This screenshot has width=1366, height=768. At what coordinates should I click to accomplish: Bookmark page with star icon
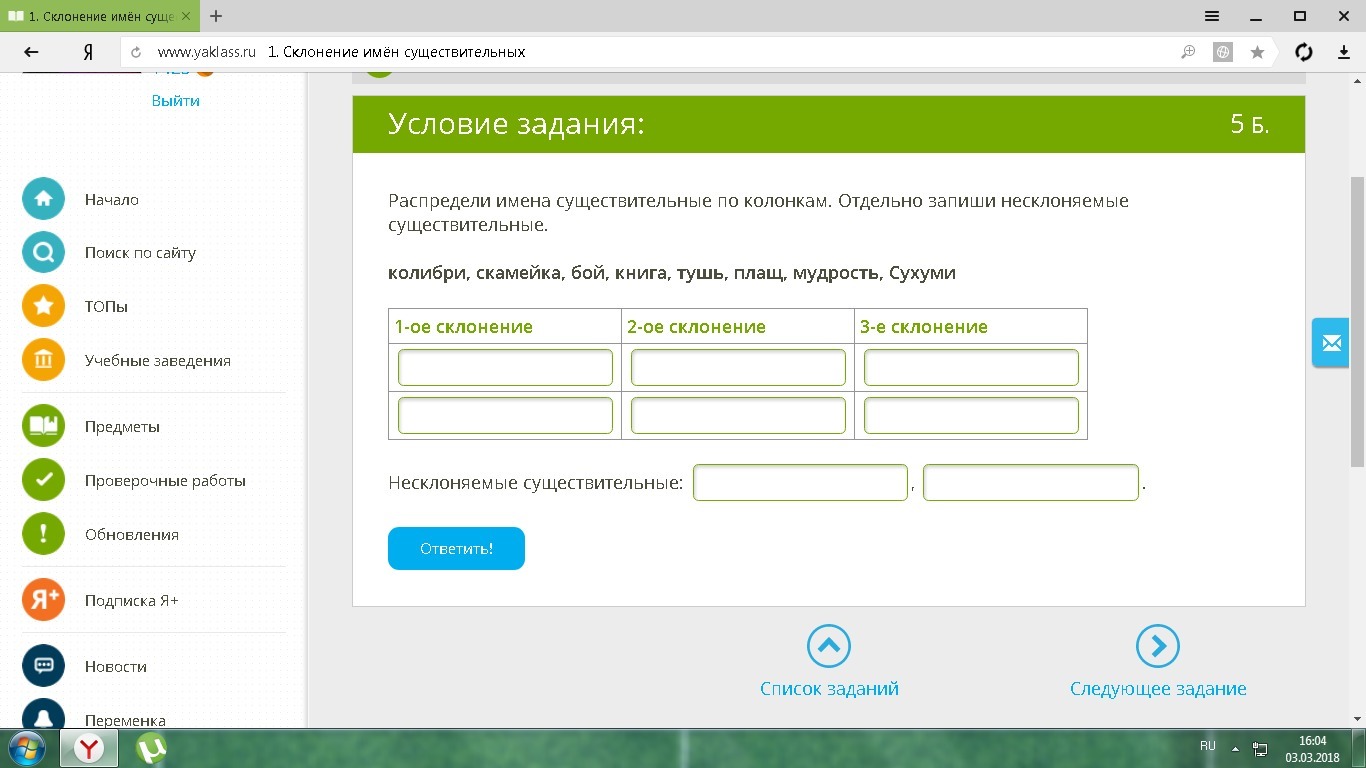1257,52
